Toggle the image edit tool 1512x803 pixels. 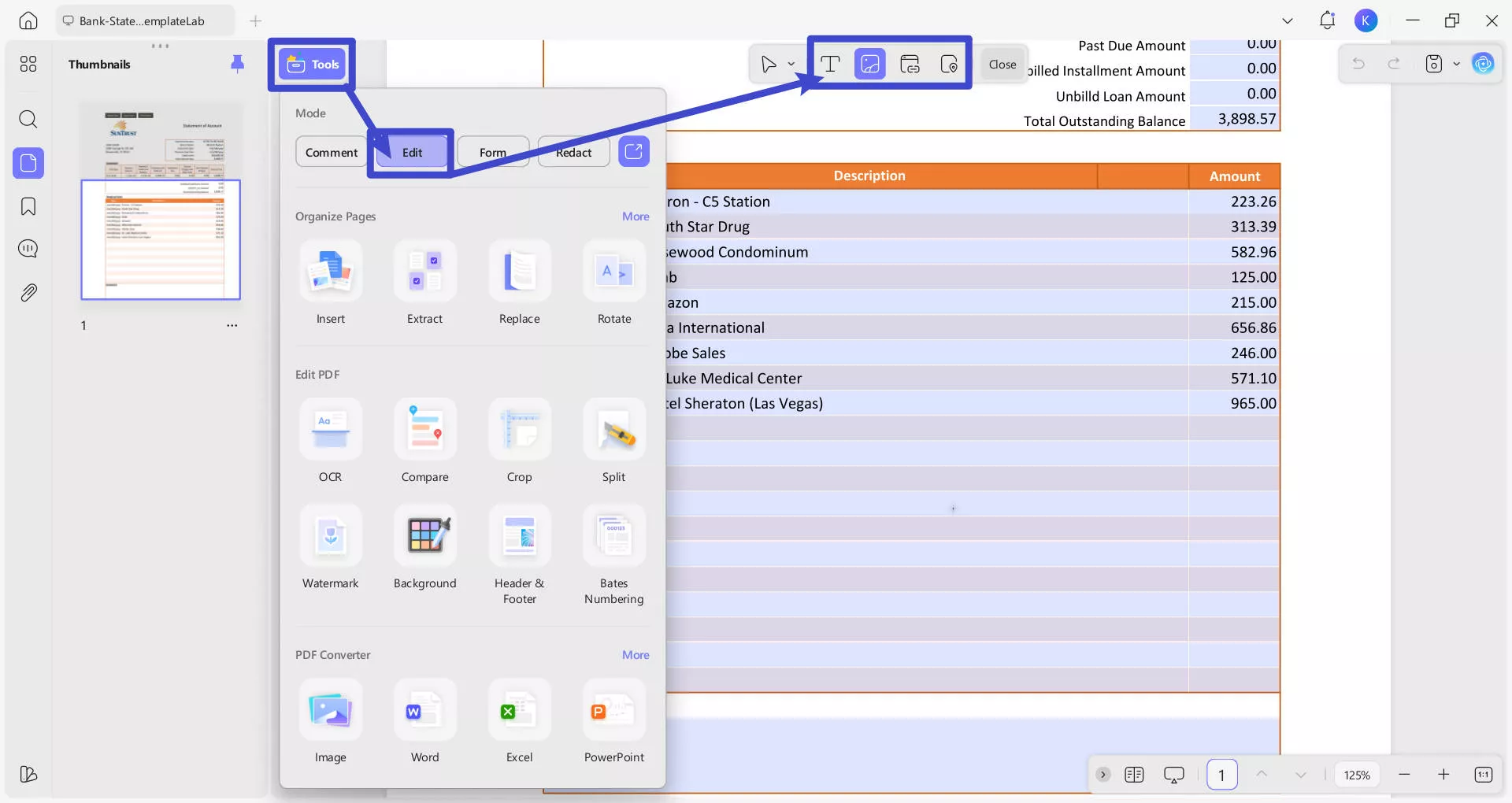tap(869, 64)
